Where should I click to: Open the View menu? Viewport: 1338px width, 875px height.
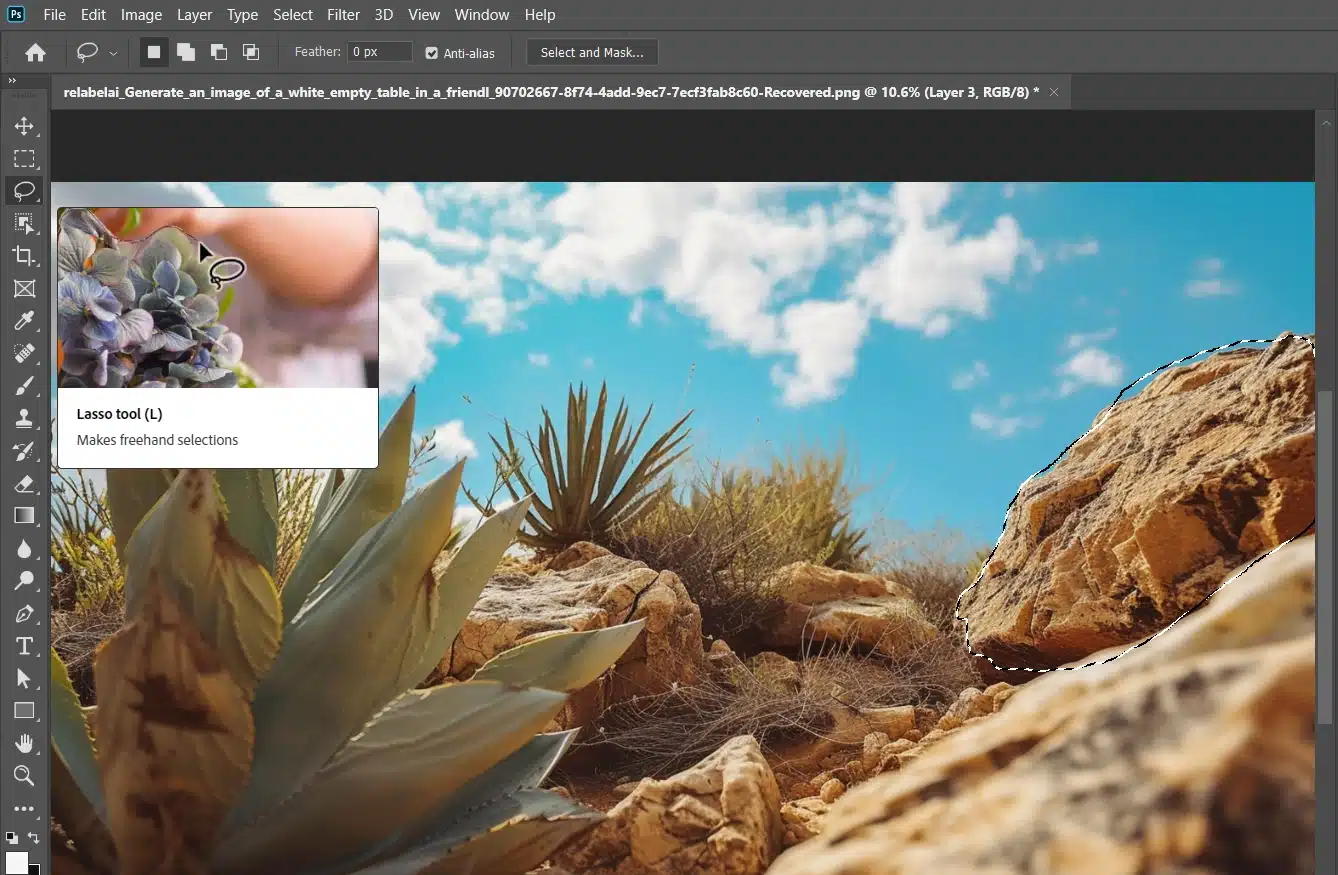coord(424,15)
